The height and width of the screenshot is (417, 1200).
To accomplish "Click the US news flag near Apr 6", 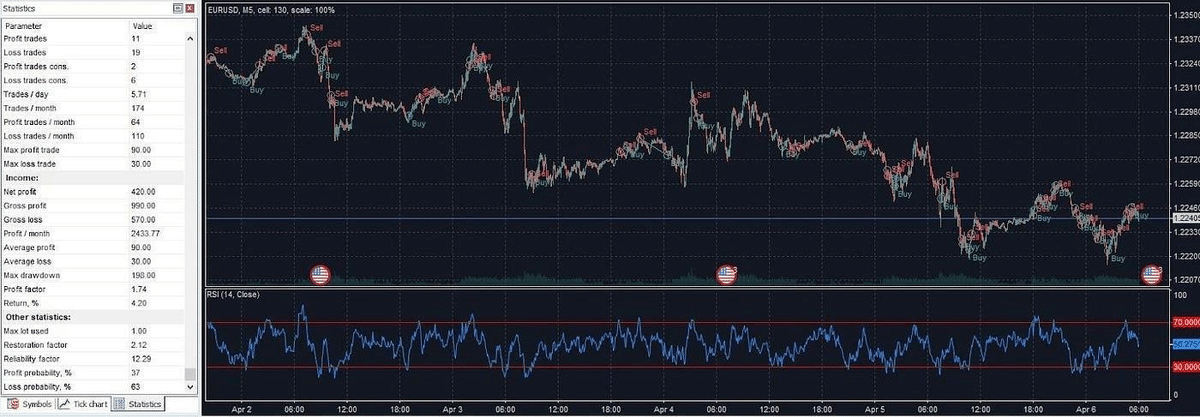I will tap(1152, 274).
